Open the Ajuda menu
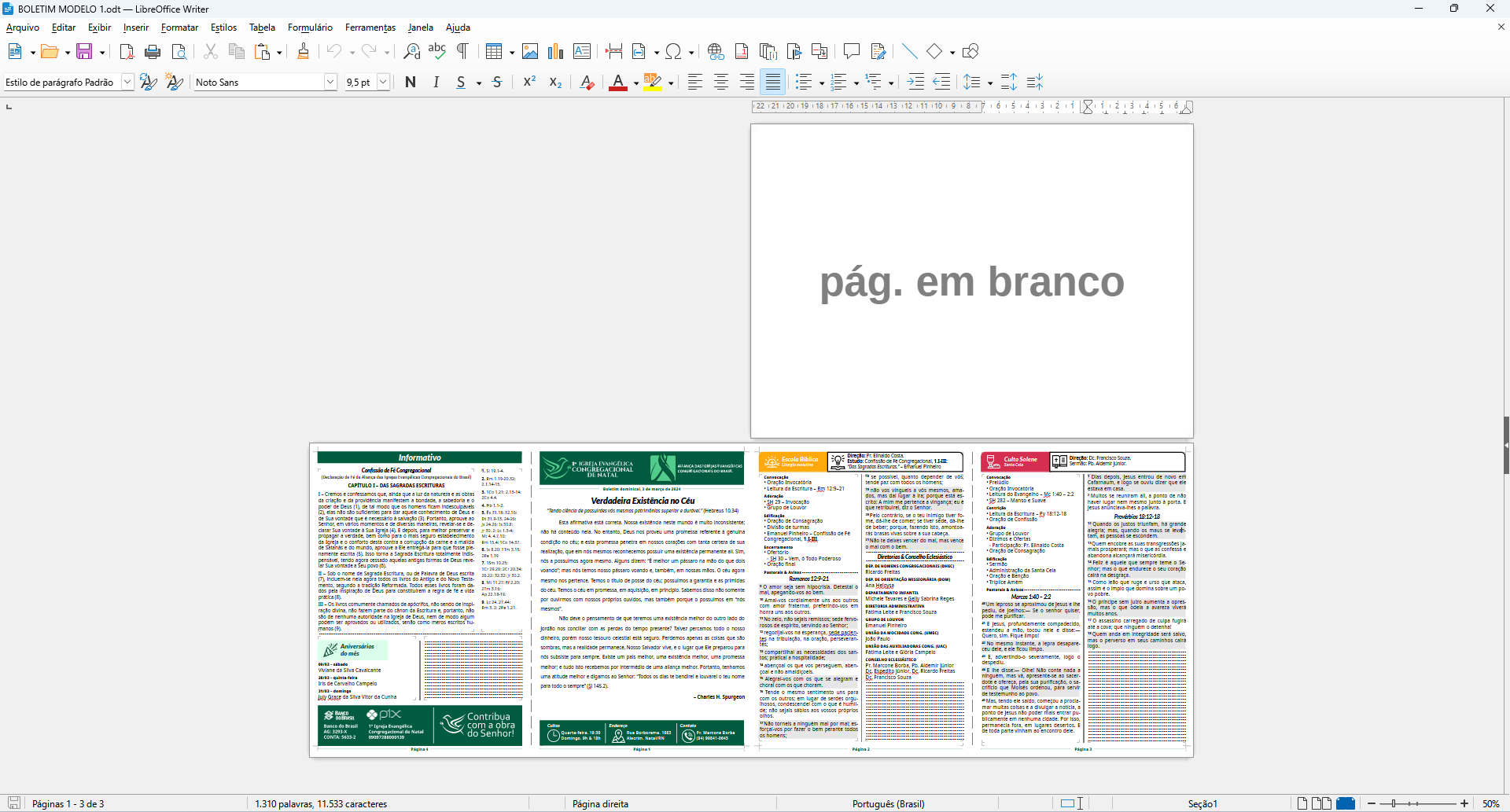Screen dimensions: 1510x812 click(458, 28)
